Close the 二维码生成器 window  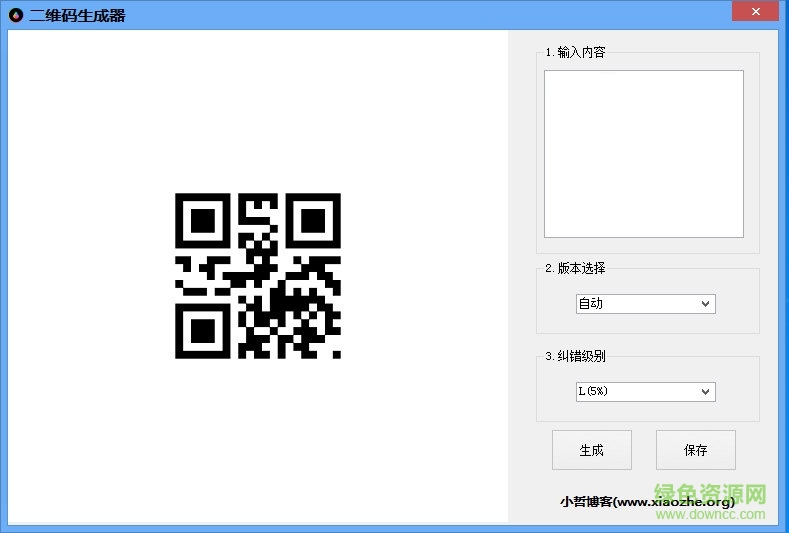point(755,11)
